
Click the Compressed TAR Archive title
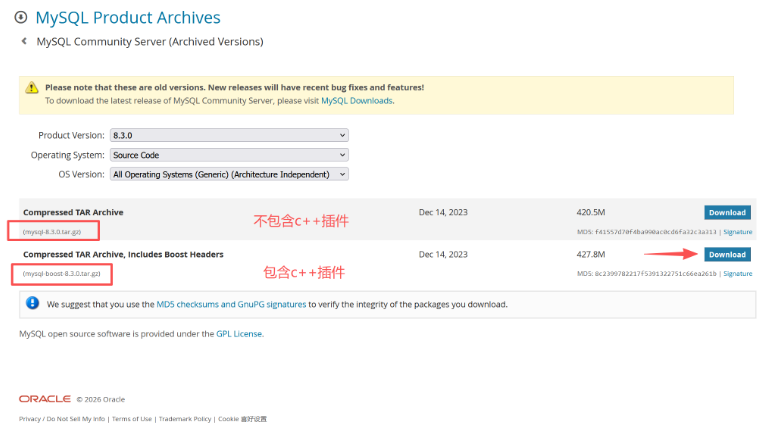(x=73, y=212)
